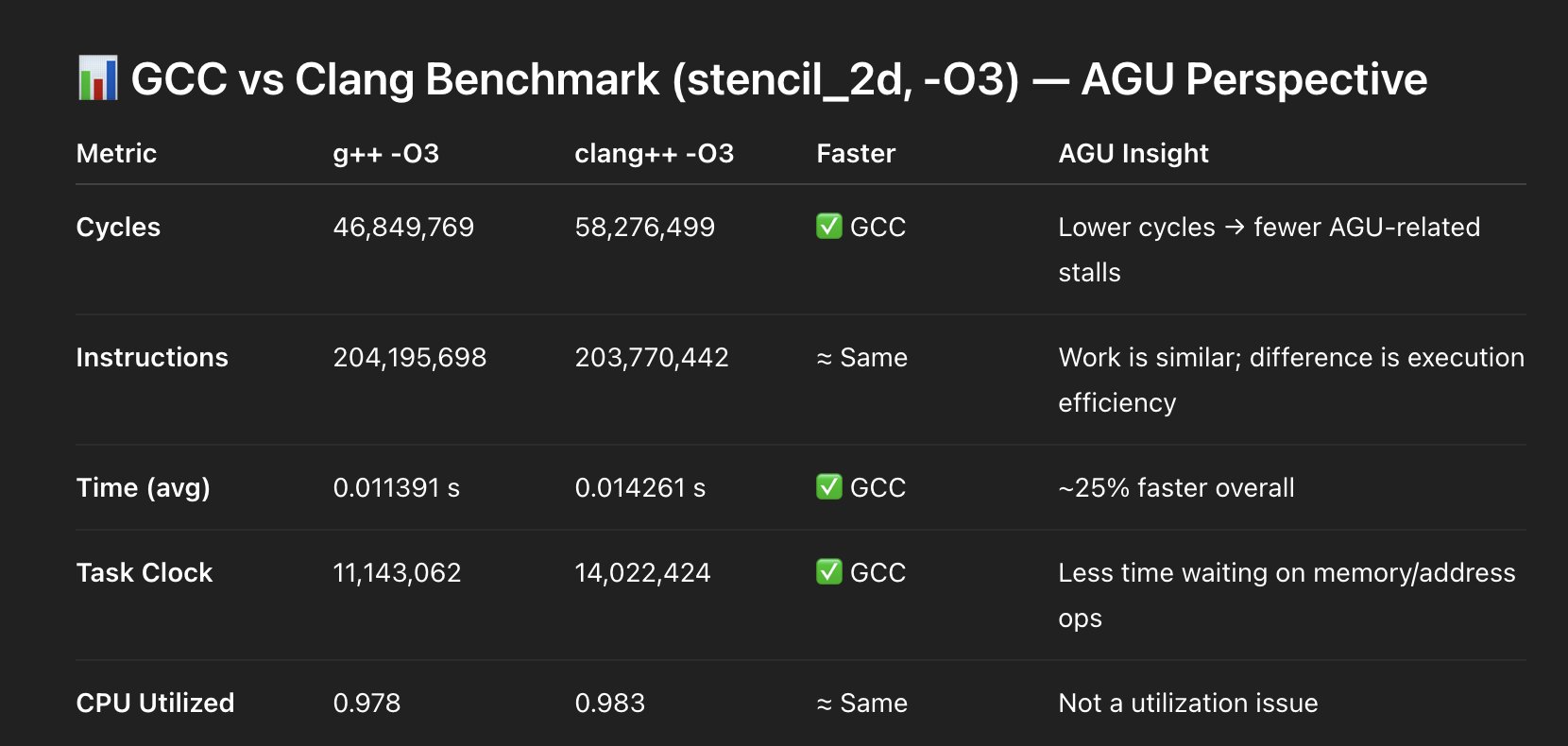
Task: Click the green checkmark in the Task Clock row
Action: pos(828,572)
